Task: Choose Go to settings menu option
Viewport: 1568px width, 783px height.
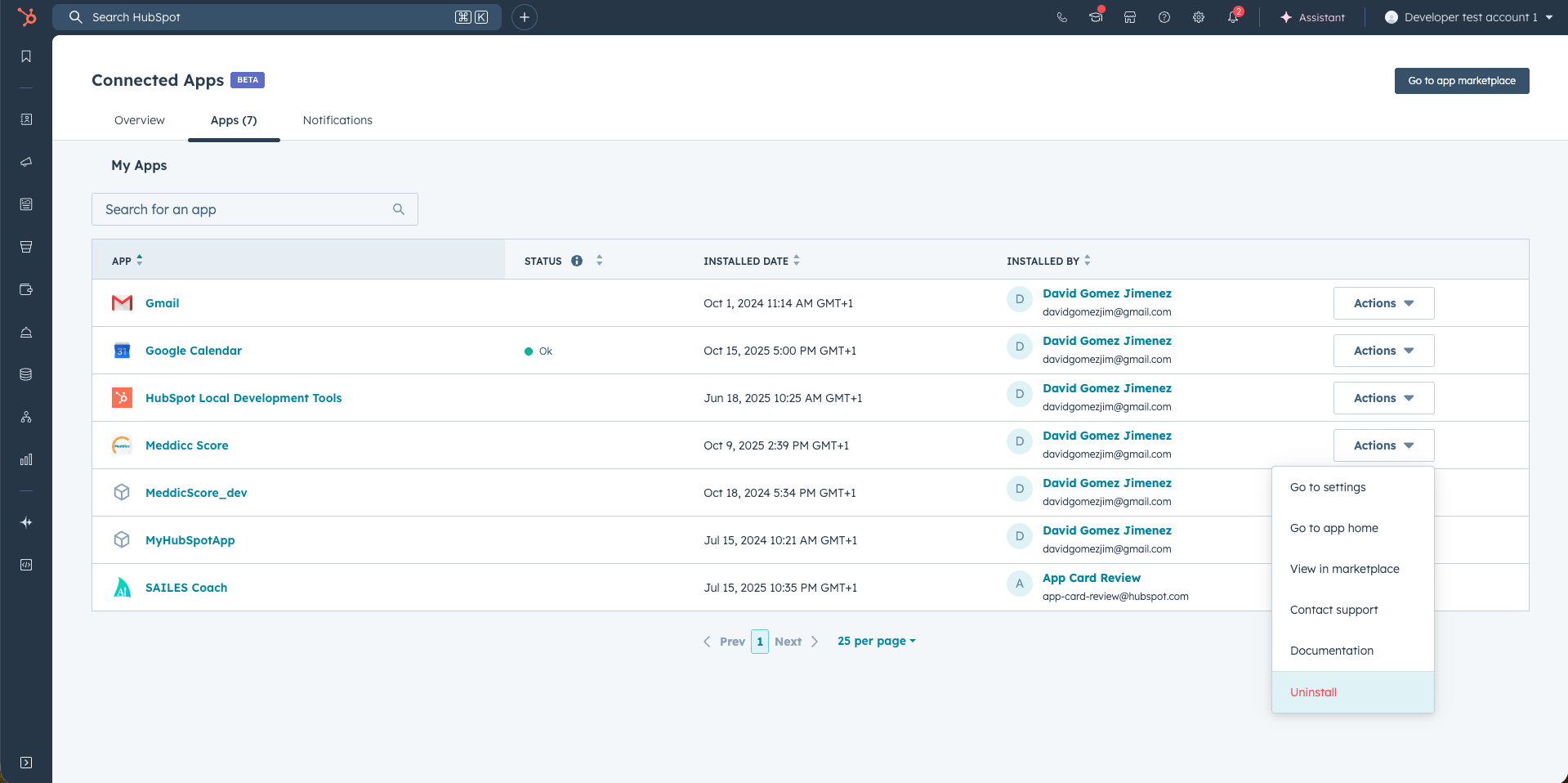Action: click(x=1328, y=487)
